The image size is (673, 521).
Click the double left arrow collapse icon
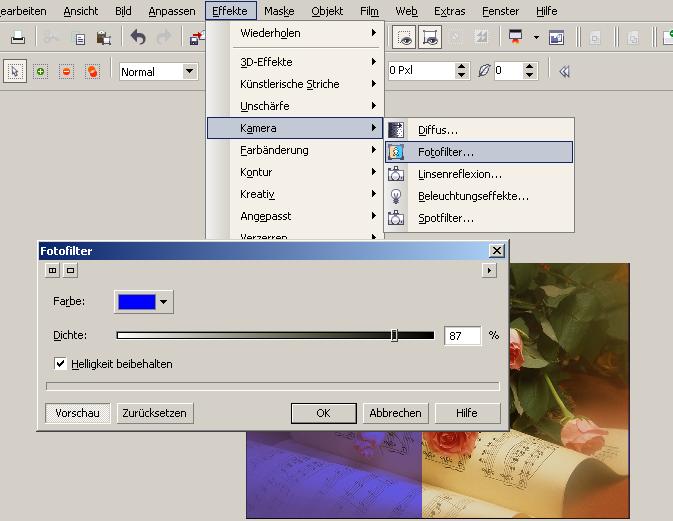564,72
